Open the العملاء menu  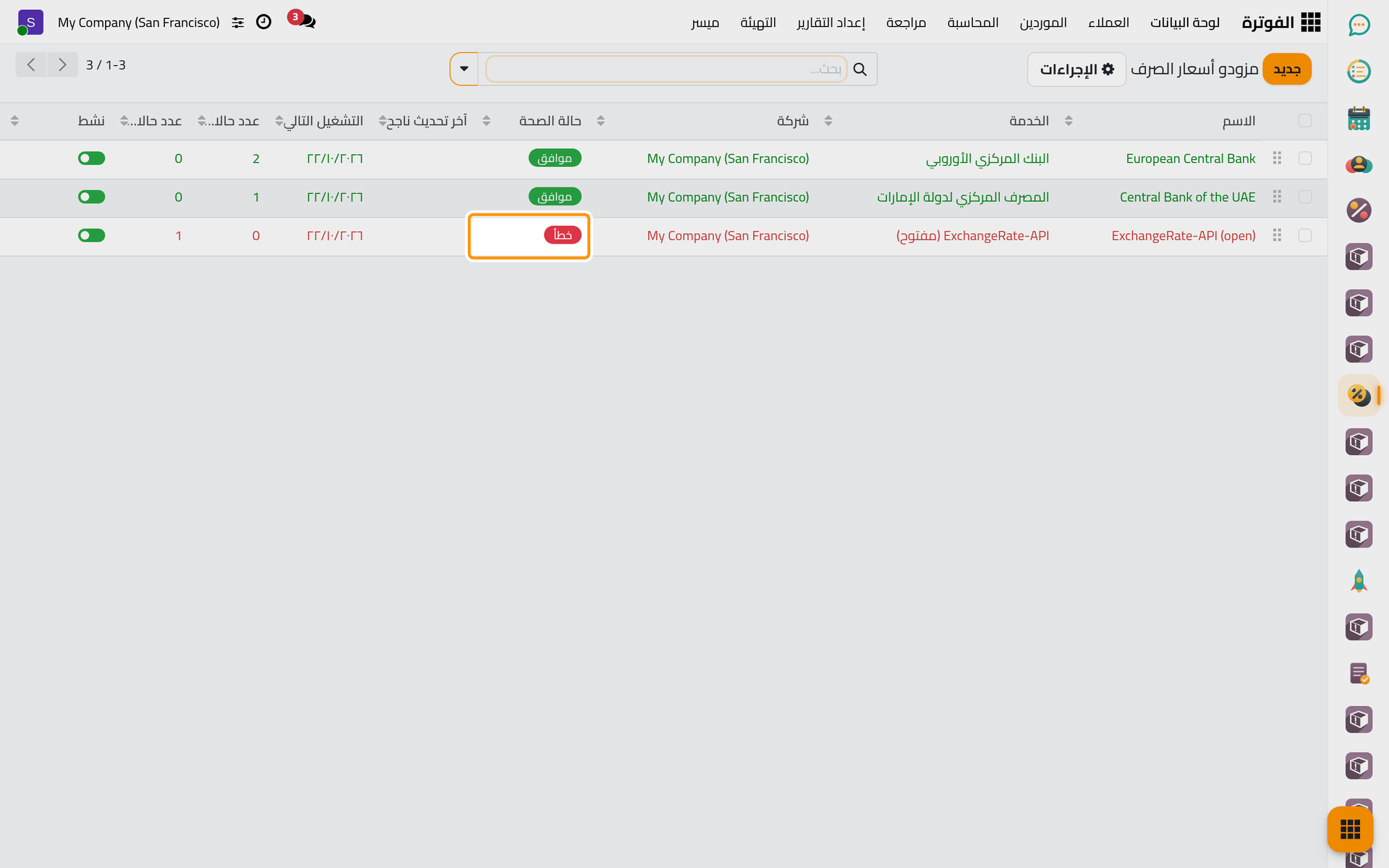point(1108,22)
